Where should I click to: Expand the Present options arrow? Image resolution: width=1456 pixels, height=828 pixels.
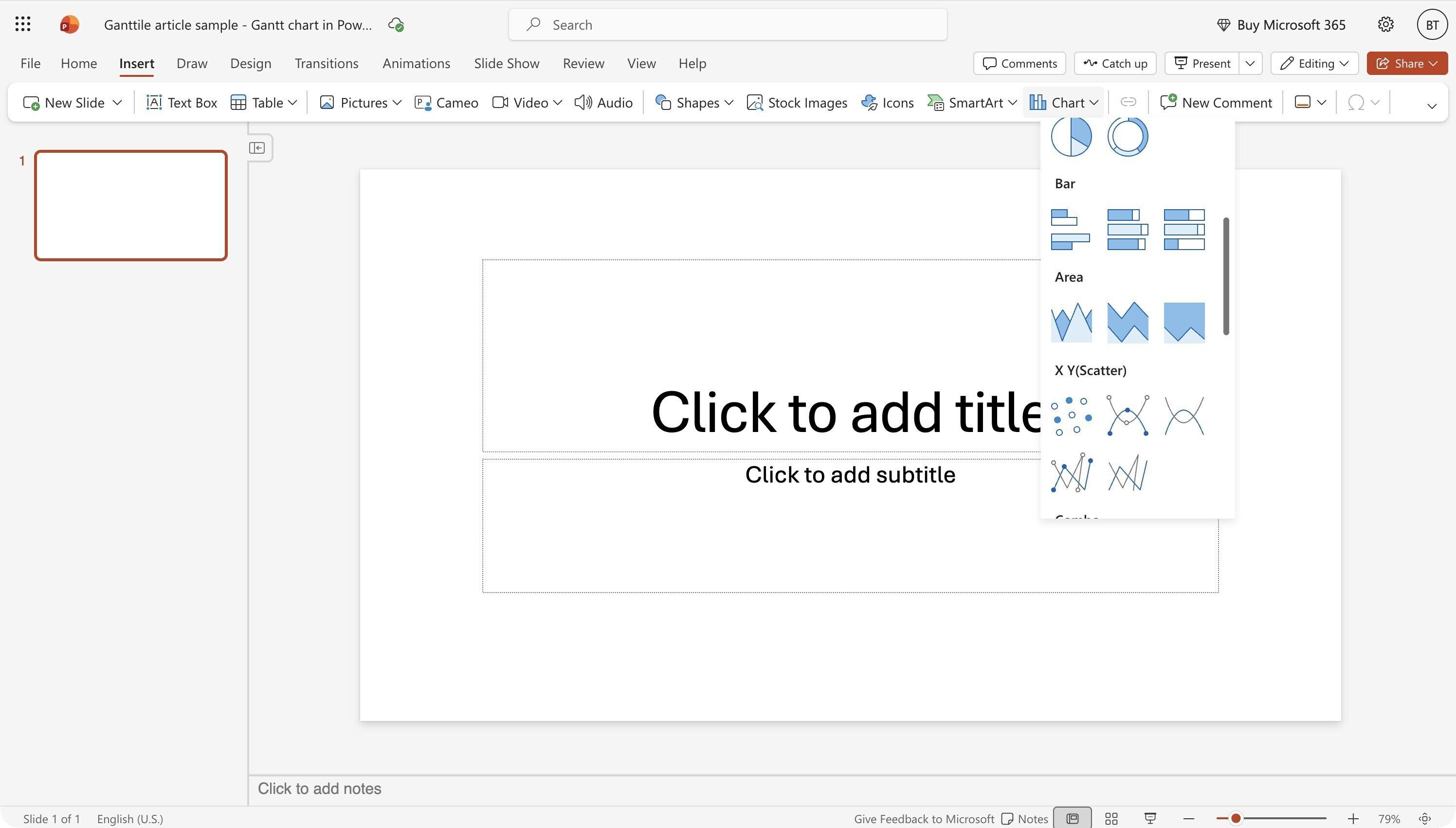[1250, 63]
